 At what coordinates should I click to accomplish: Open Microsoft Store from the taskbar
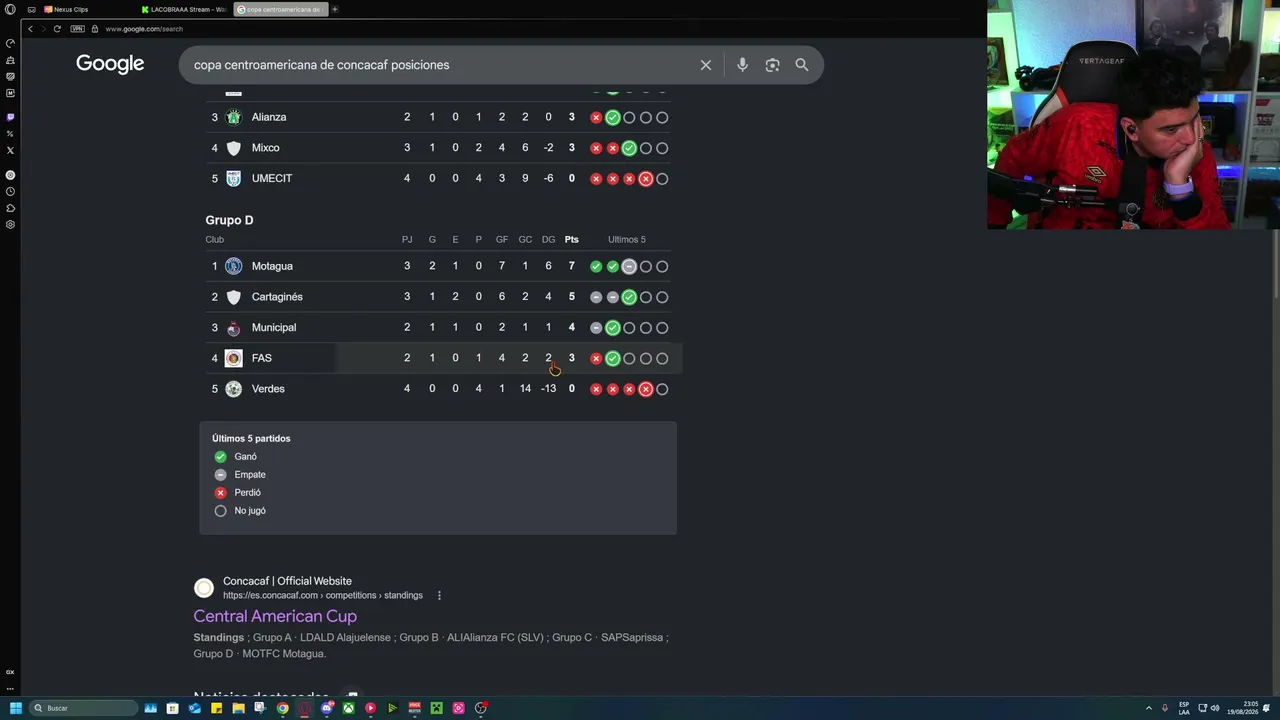(x=173, y=708)
